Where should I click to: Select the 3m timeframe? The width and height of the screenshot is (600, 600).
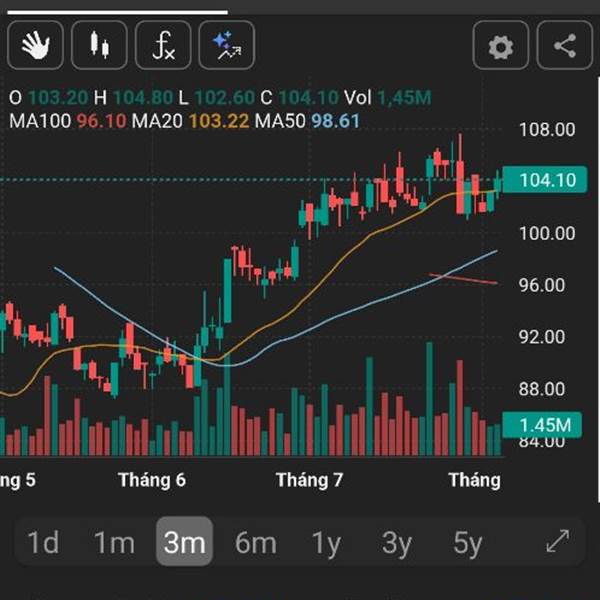pos(184,541)
